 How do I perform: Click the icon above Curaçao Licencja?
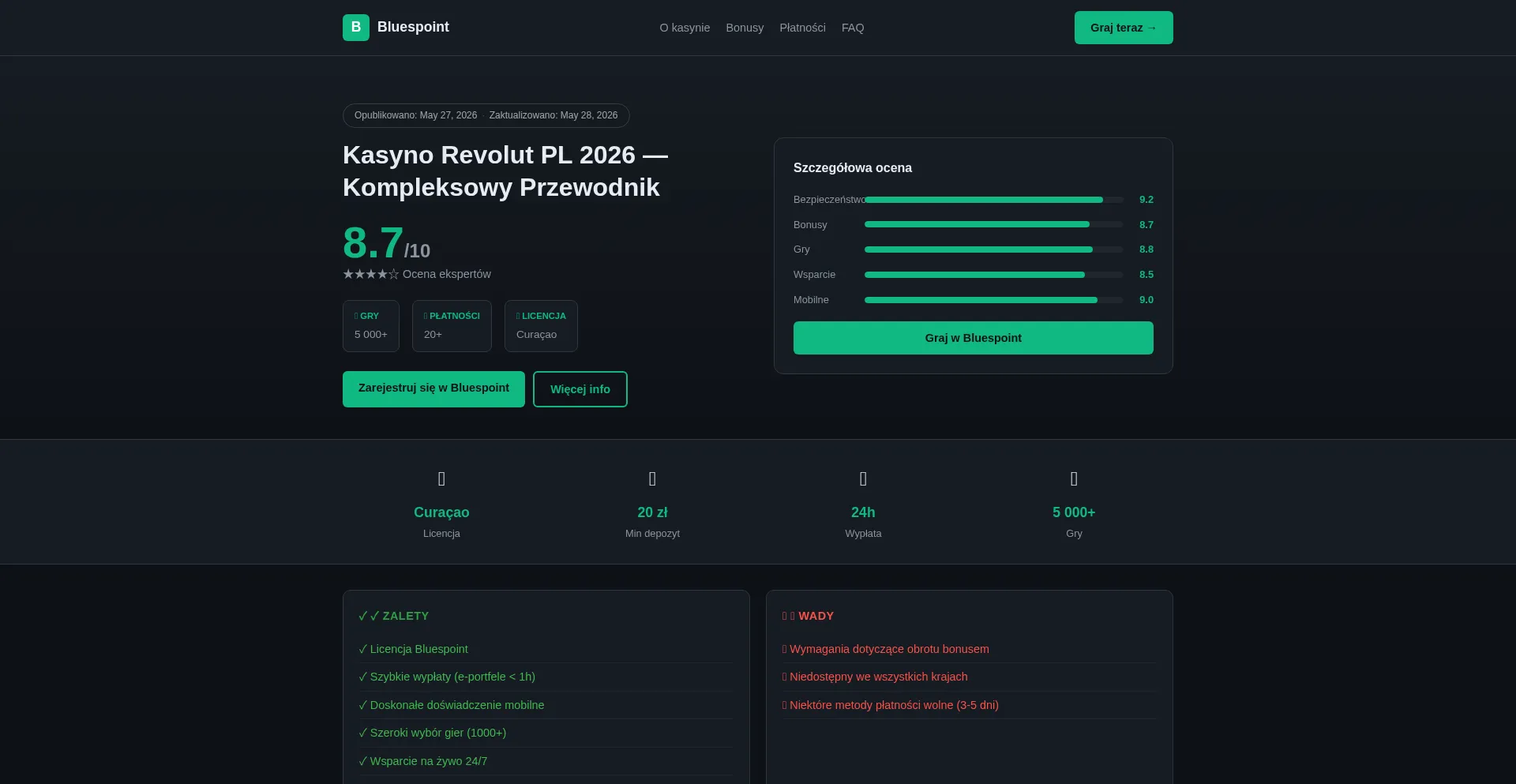click(441, 478)
